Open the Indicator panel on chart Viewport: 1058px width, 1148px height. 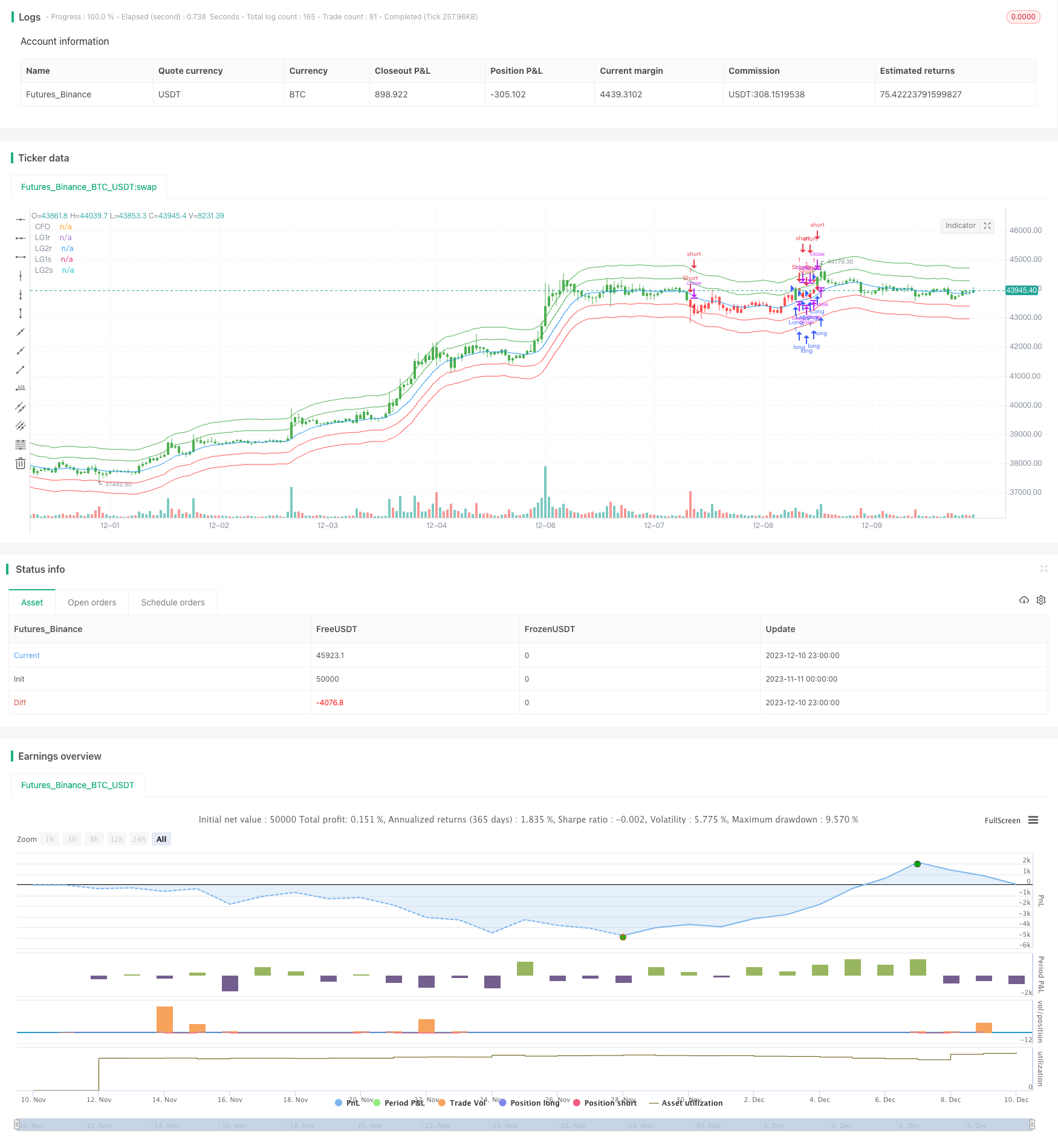pyautogui.click(x=960, y=226)
